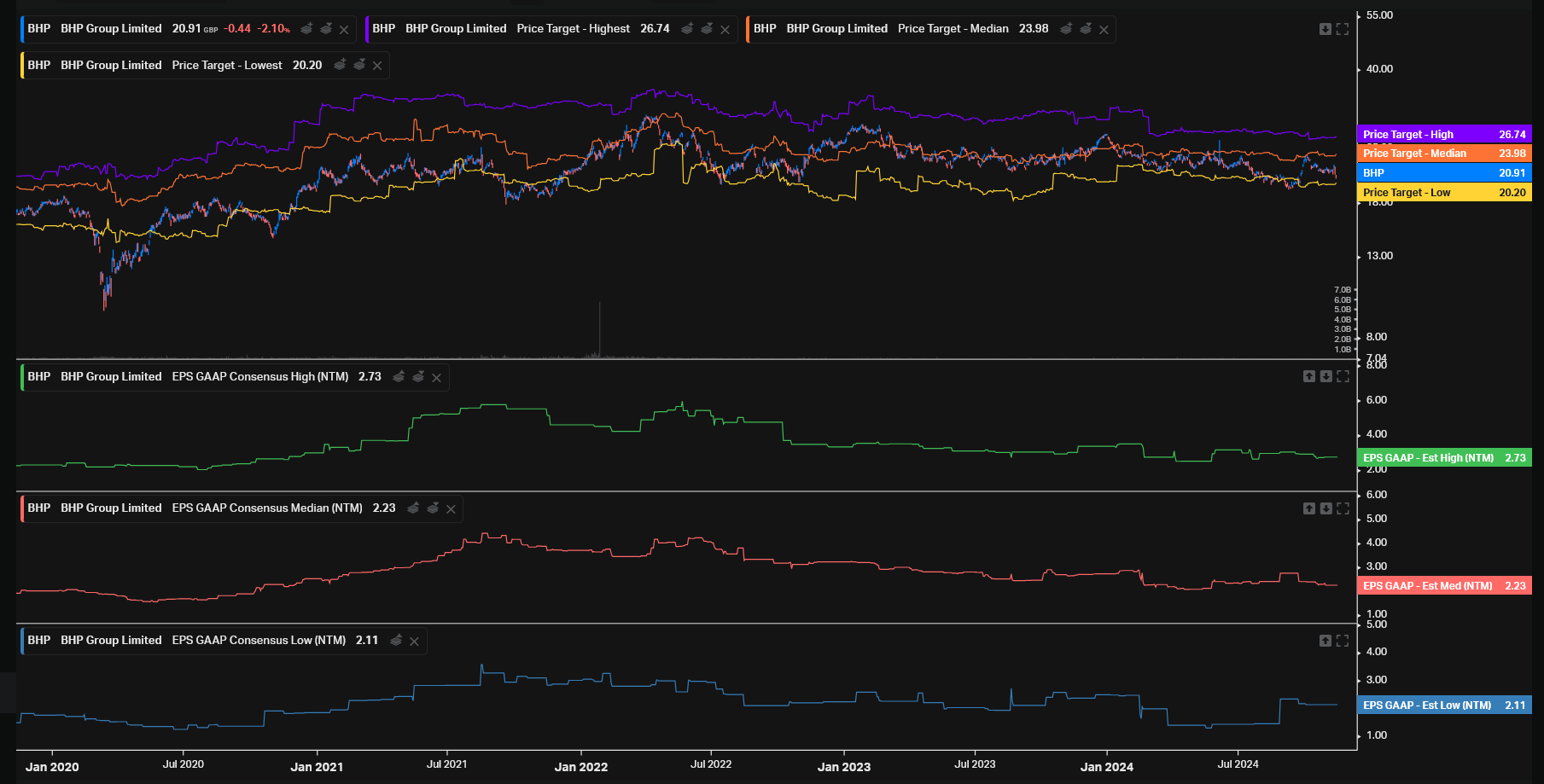Click the Jan 2022 time axis label
Screen dimensions: 1544x784
click(x=581, y=766)
